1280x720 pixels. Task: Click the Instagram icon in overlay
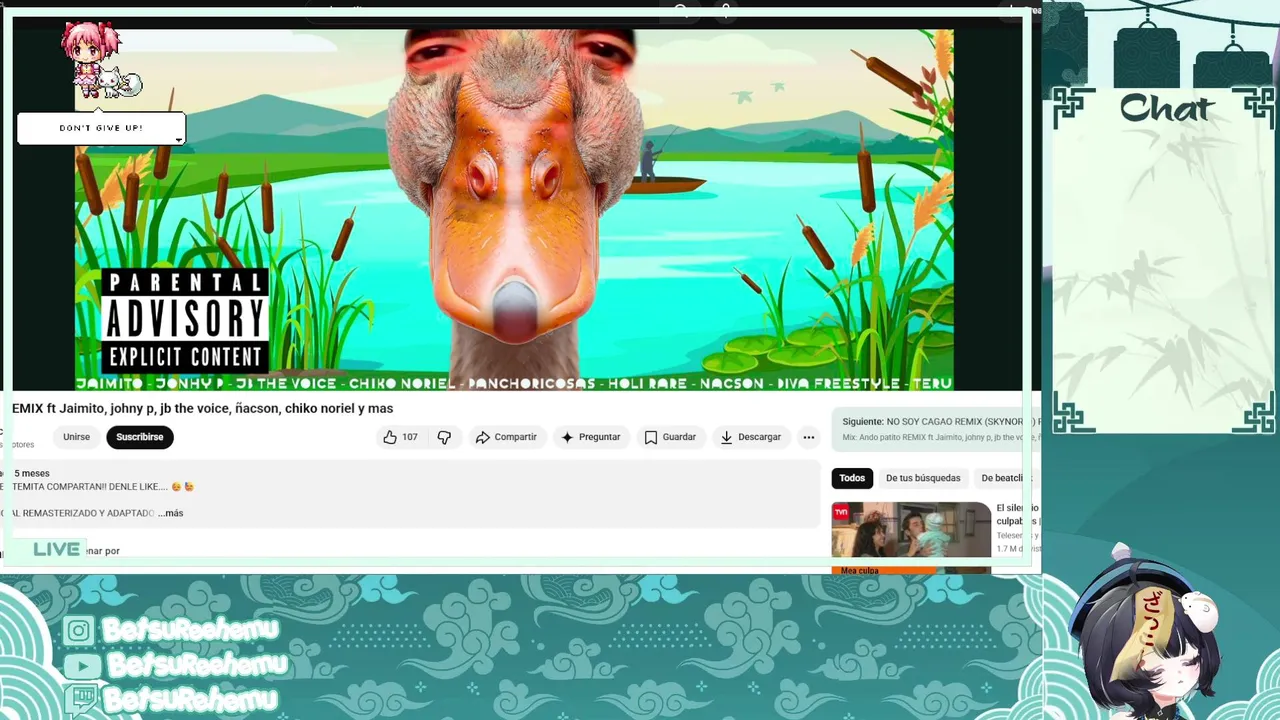tap(78, 630)
